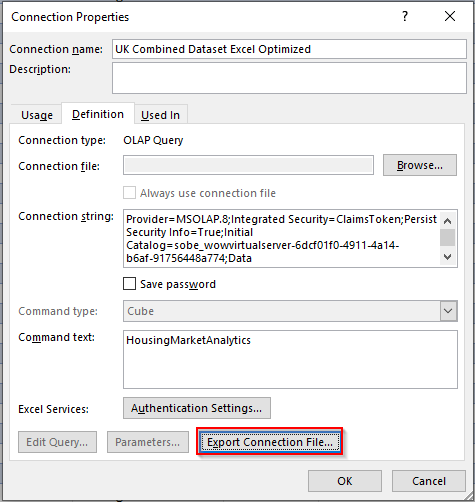Open Authentication Settings
The width and height of the screenshot is (475, 502).
pyautogui.click(x=197, y=408)
